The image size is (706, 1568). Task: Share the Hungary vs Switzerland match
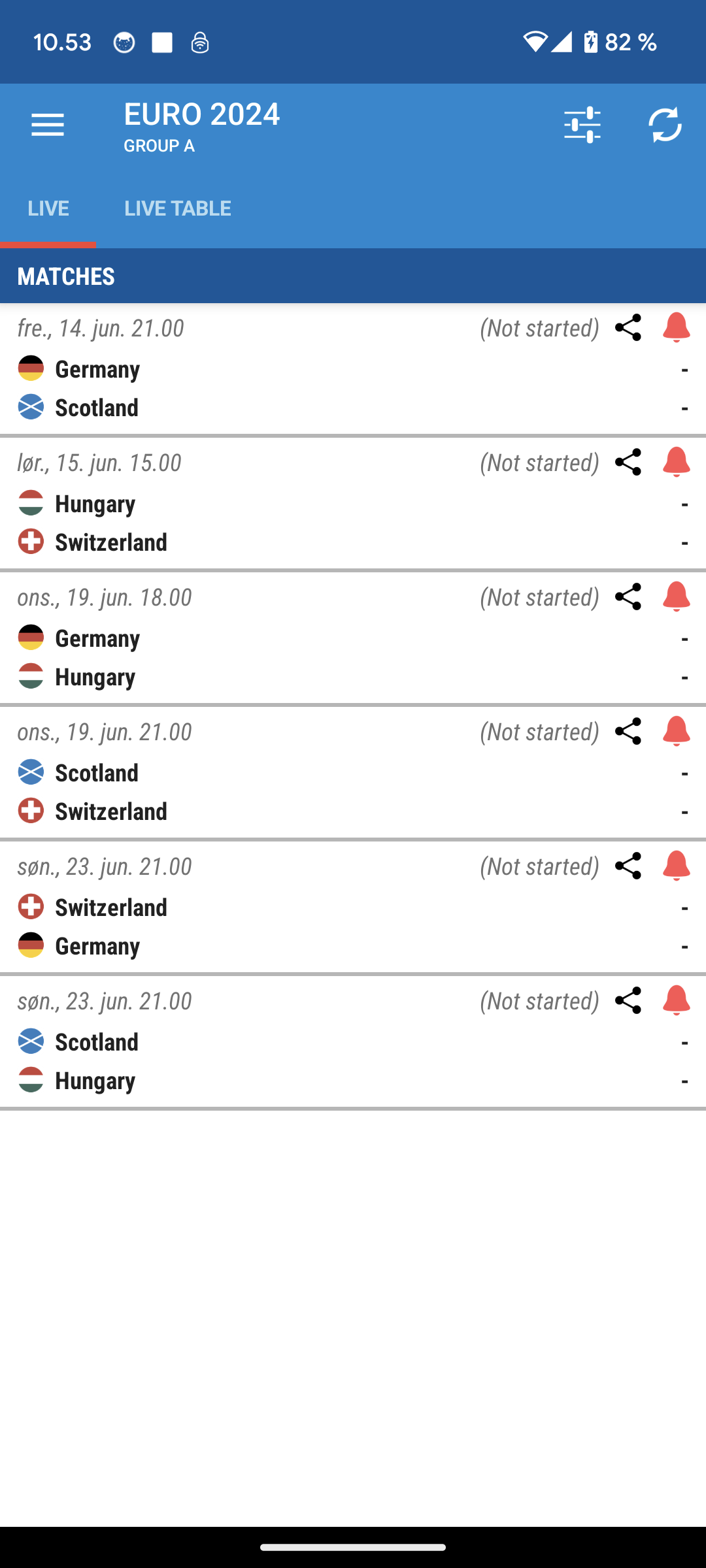coord(628,462)
